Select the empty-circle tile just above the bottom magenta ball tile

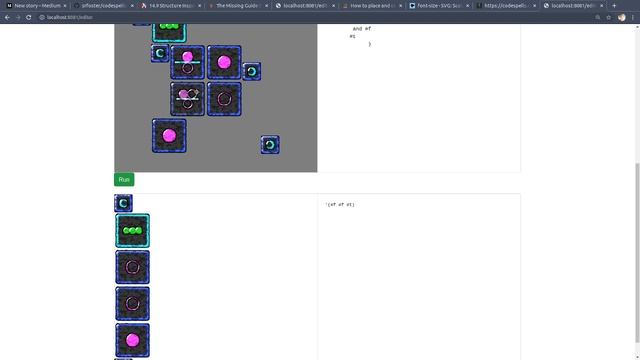[x=132, y=303]
